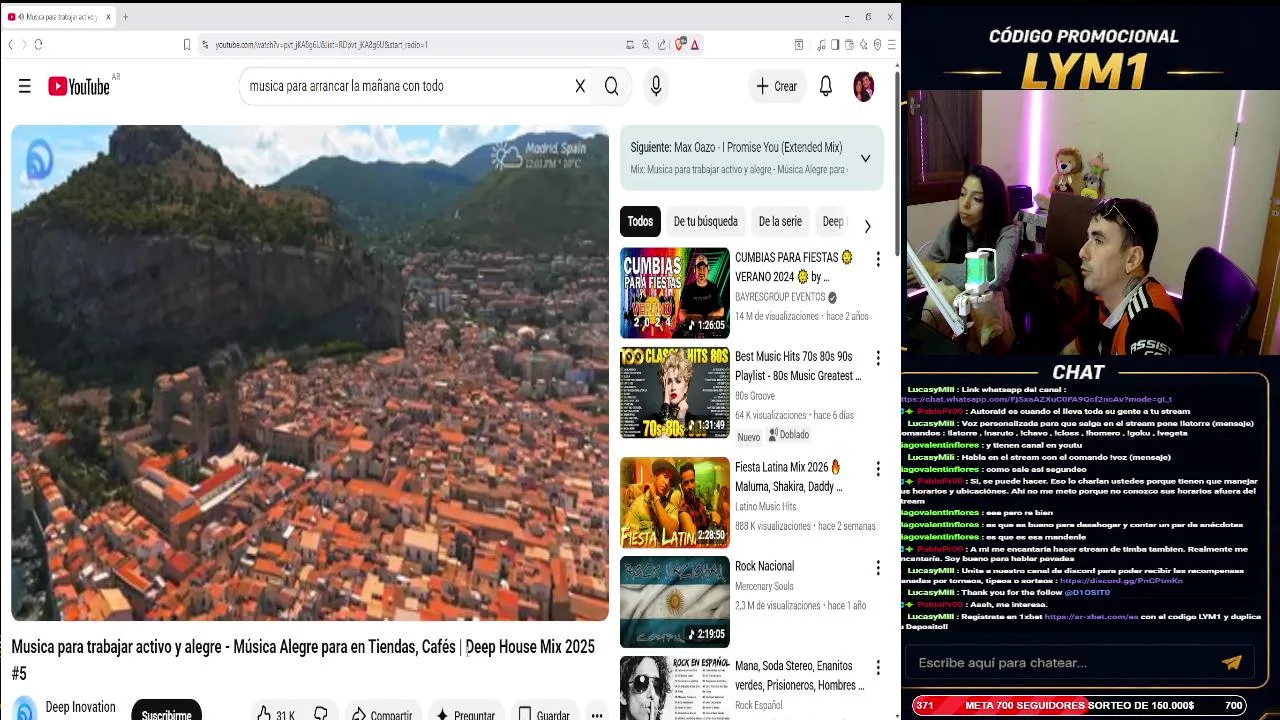Open the YouTube guide hamburger menu

pyautogui.click(x=25, y=86)
